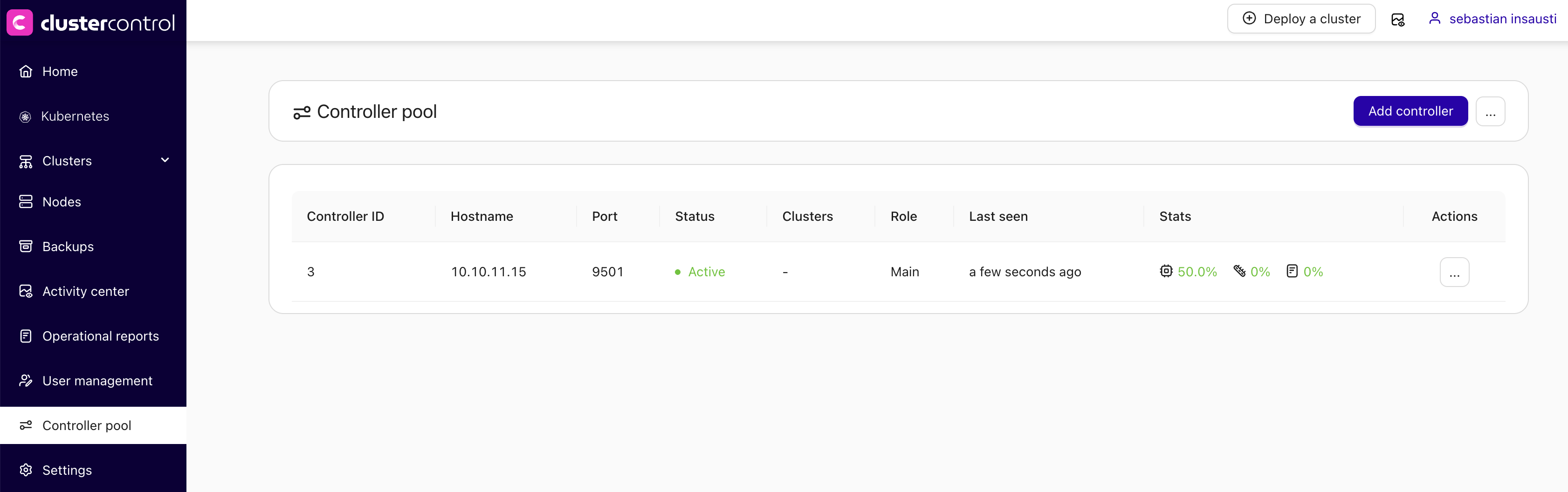
Task: Click the Nodes icon in sidebar
Action: click(25, 201)
